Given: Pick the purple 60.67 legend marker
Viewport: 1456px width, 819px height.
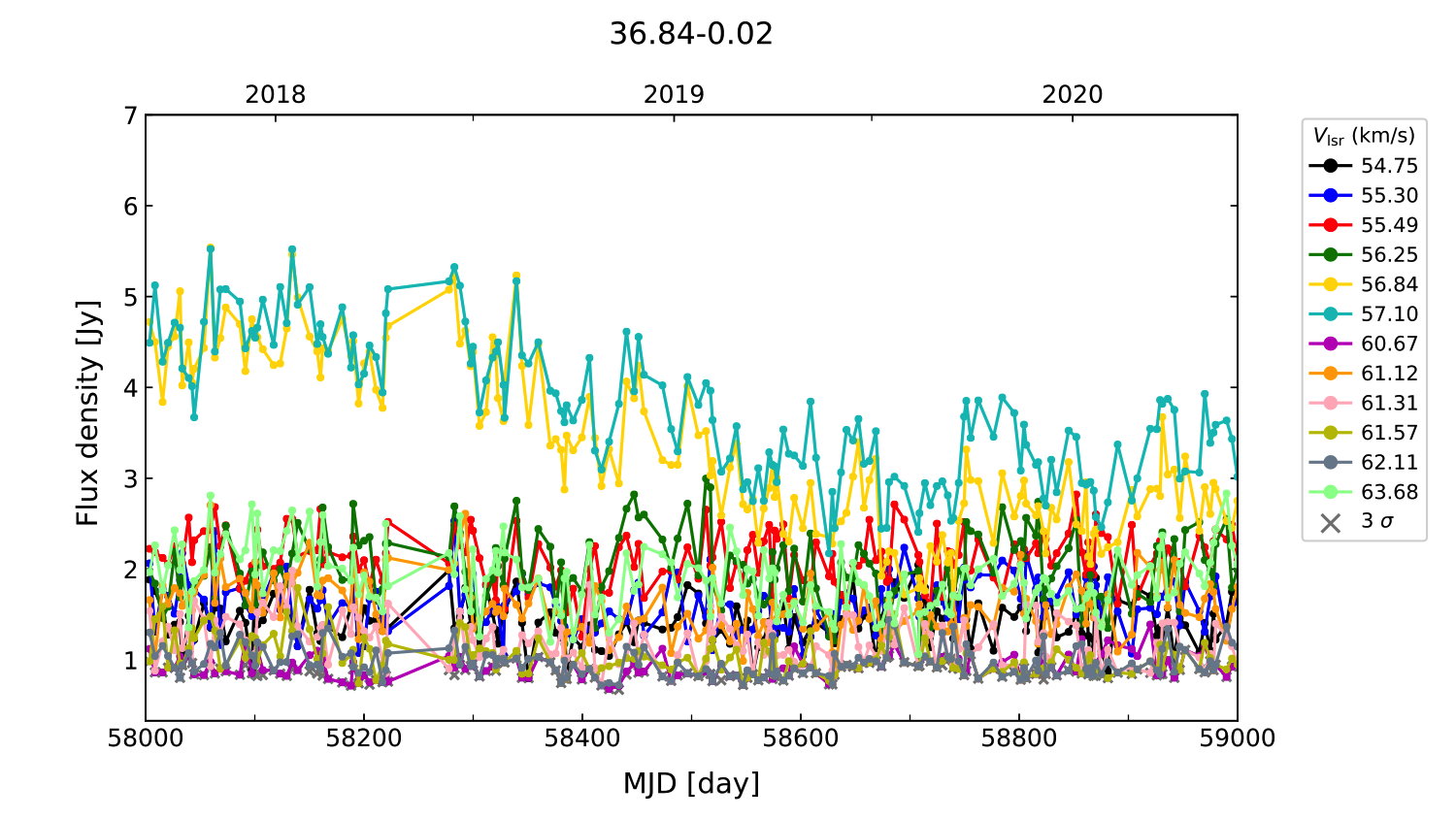Looking at the screenshot, I should 1330,344.
